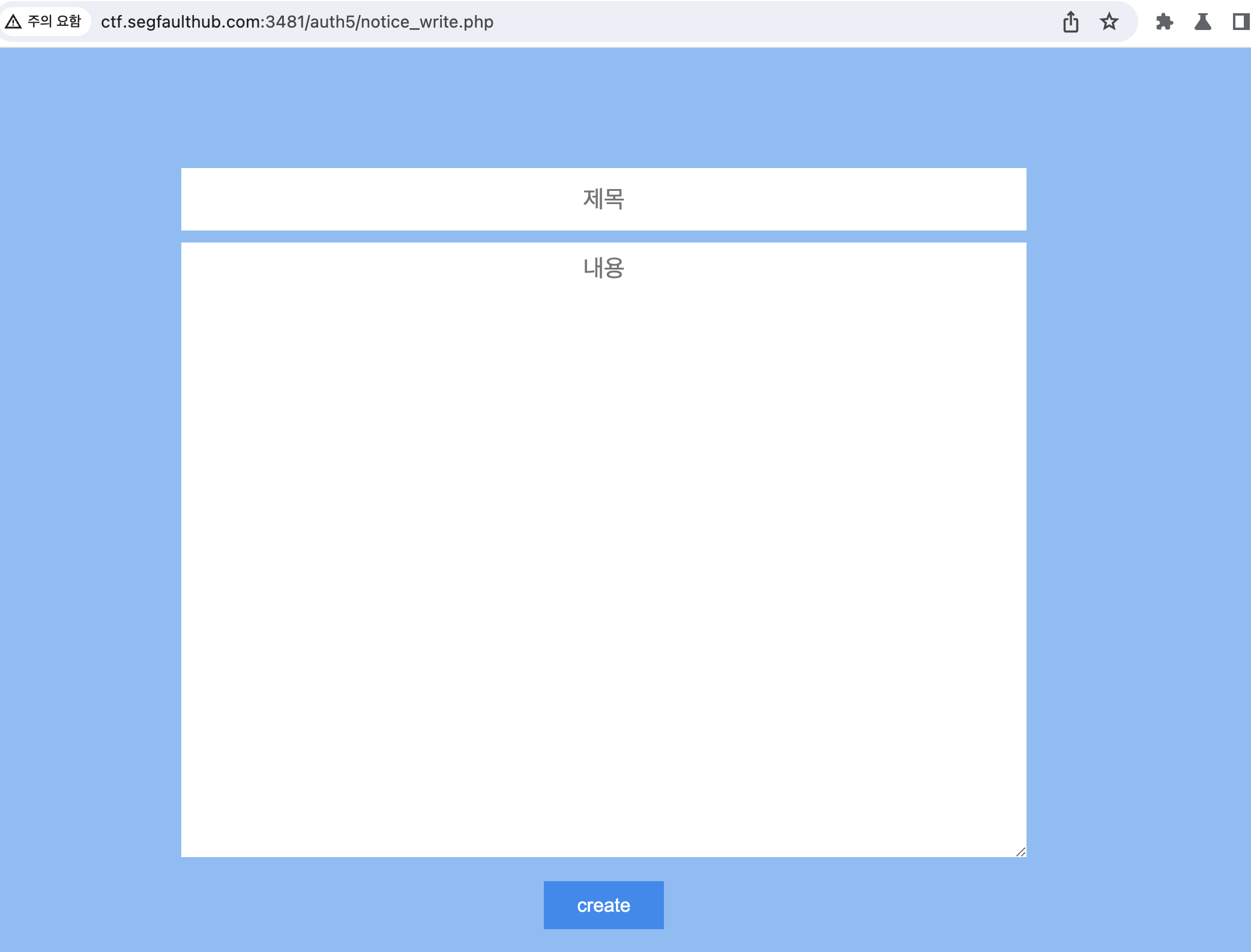Click the security warning triangle icon
Screen dimensions: 1251x952
click(x=13, y=22)
